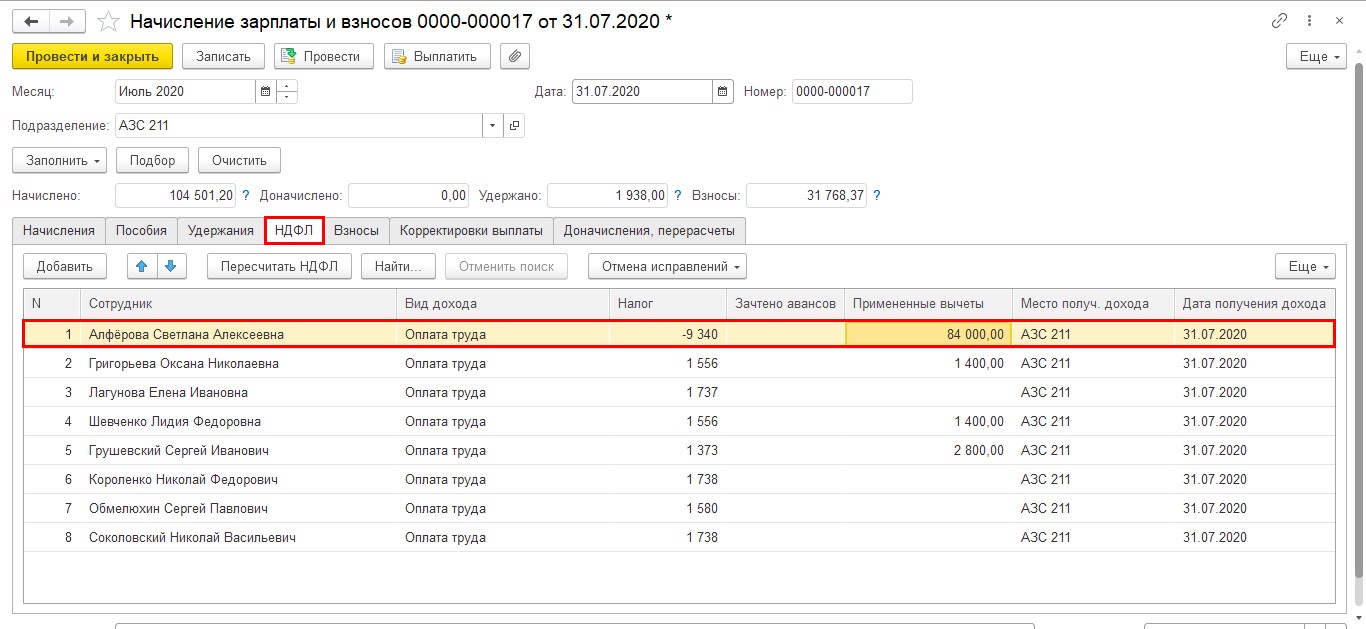Screen dimensions: 1366x629
Task: Click the Выплатить button
Action: tap(437, 57)
